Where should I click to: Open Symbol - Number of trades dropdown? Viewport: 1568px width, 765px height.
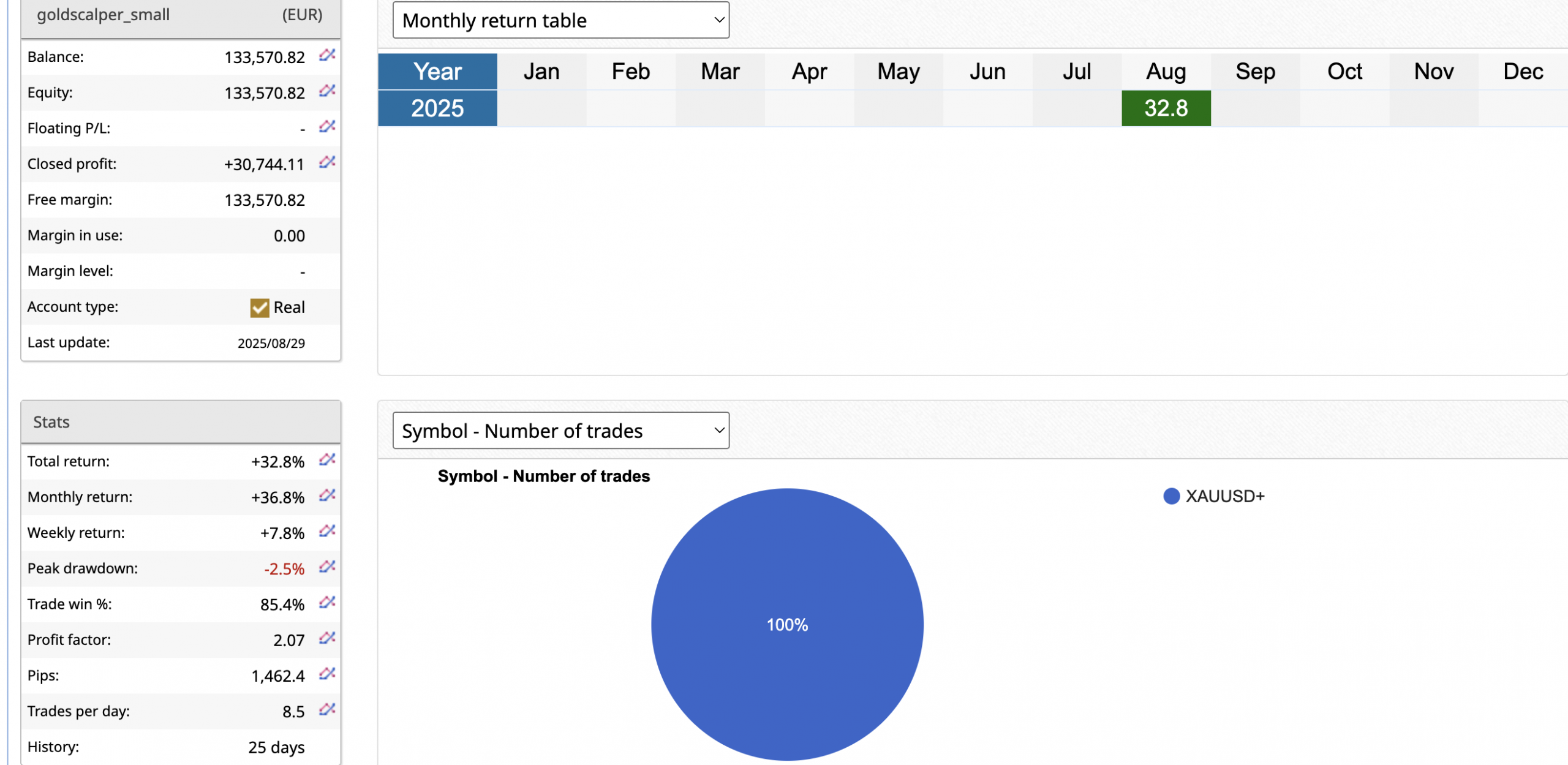coord(560,431)
